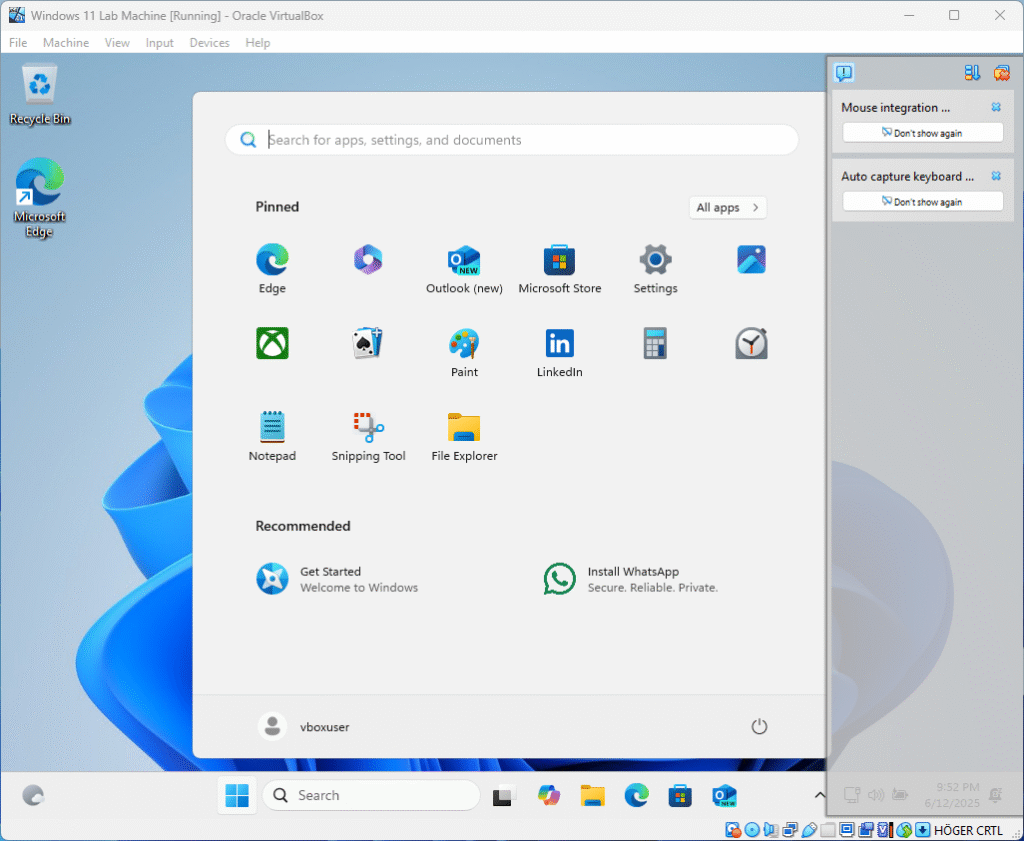Click the optical disk status icon
The height and width of the screenshot is (841, 1024).
752,830
